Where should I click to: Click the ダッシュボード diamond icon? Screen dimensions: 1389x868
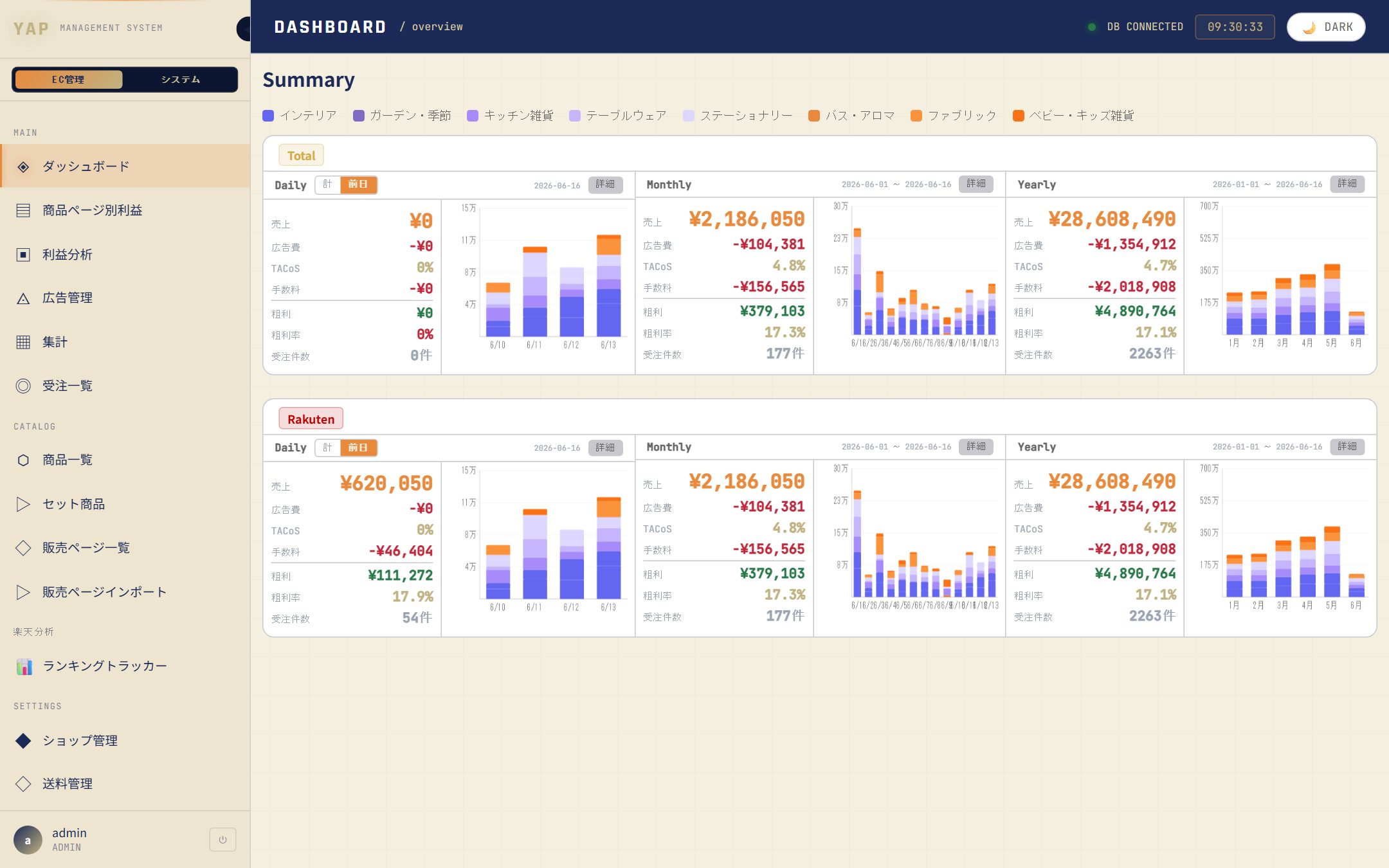23,167
